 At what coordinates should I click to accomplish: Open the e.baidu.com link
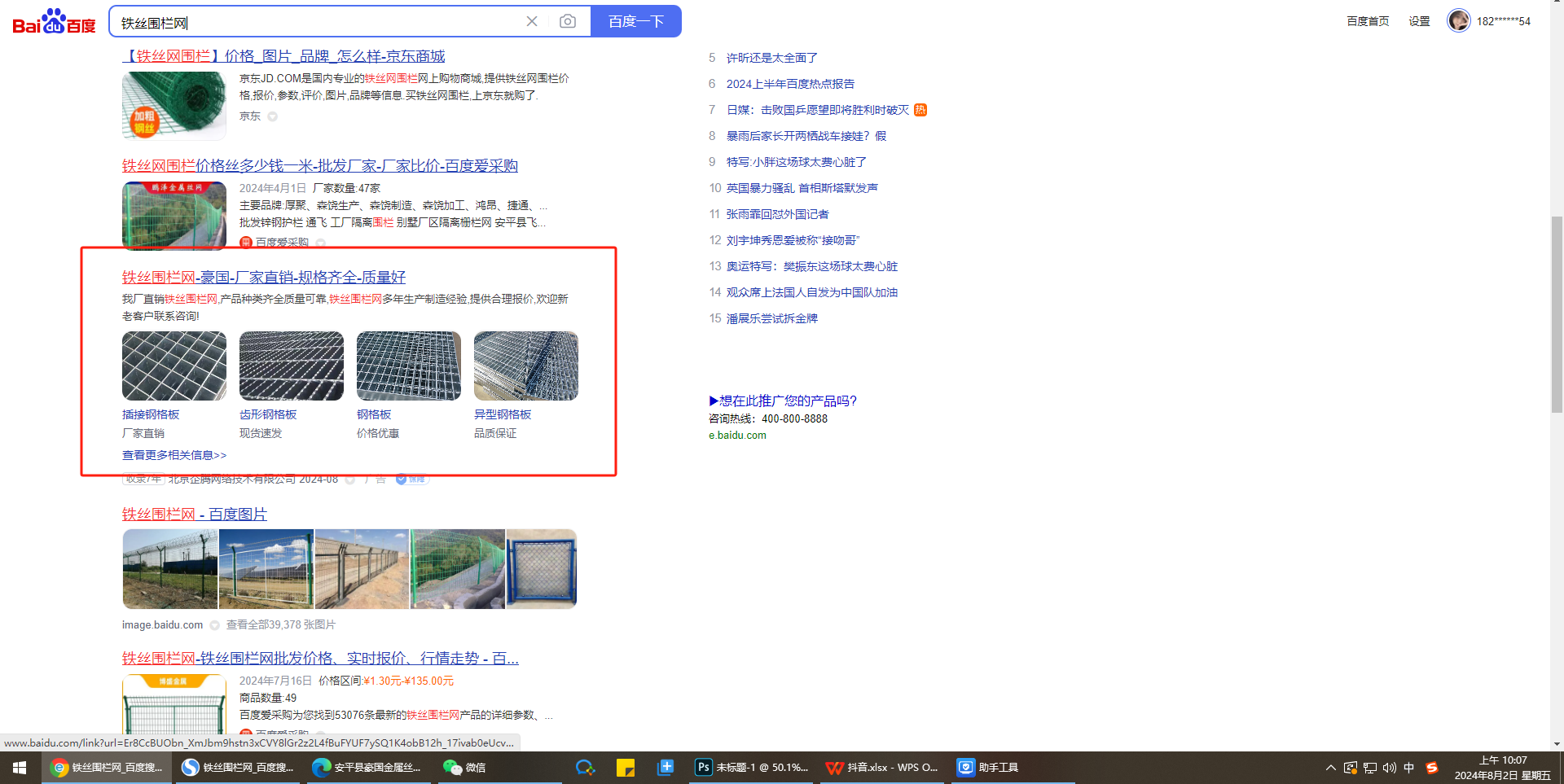(737, 436)
